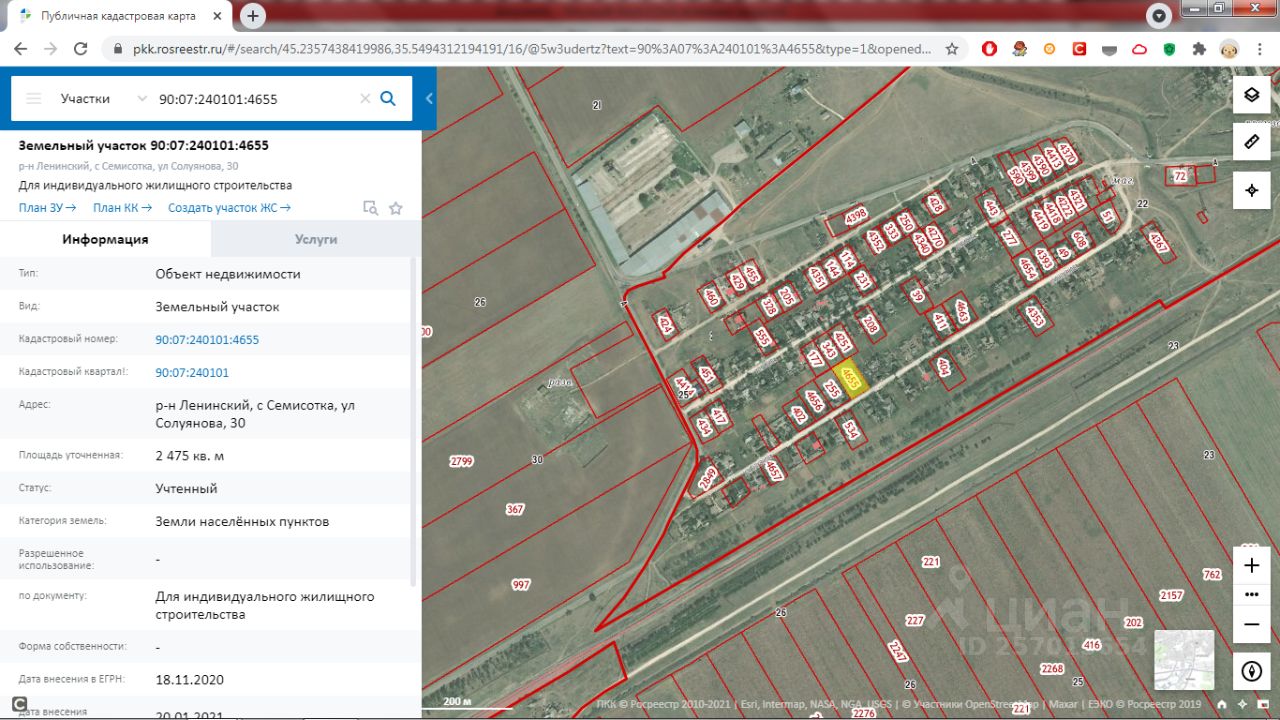Add the parcel to favorites star
The image size is (1280, 720).
[x=396, y=208]
